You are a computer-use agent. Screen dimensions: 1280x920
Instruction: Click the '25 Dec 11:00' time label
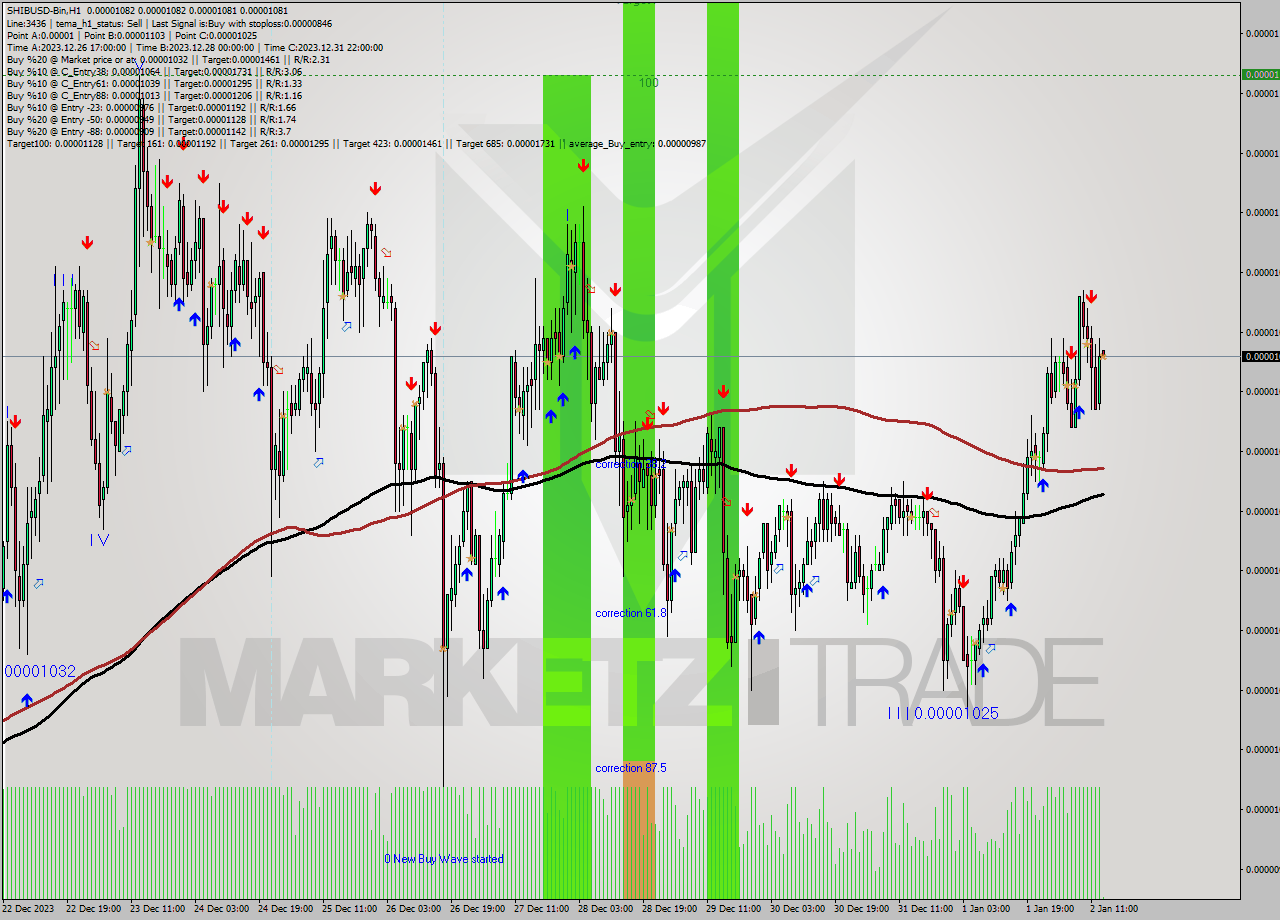tap(350, 909)
